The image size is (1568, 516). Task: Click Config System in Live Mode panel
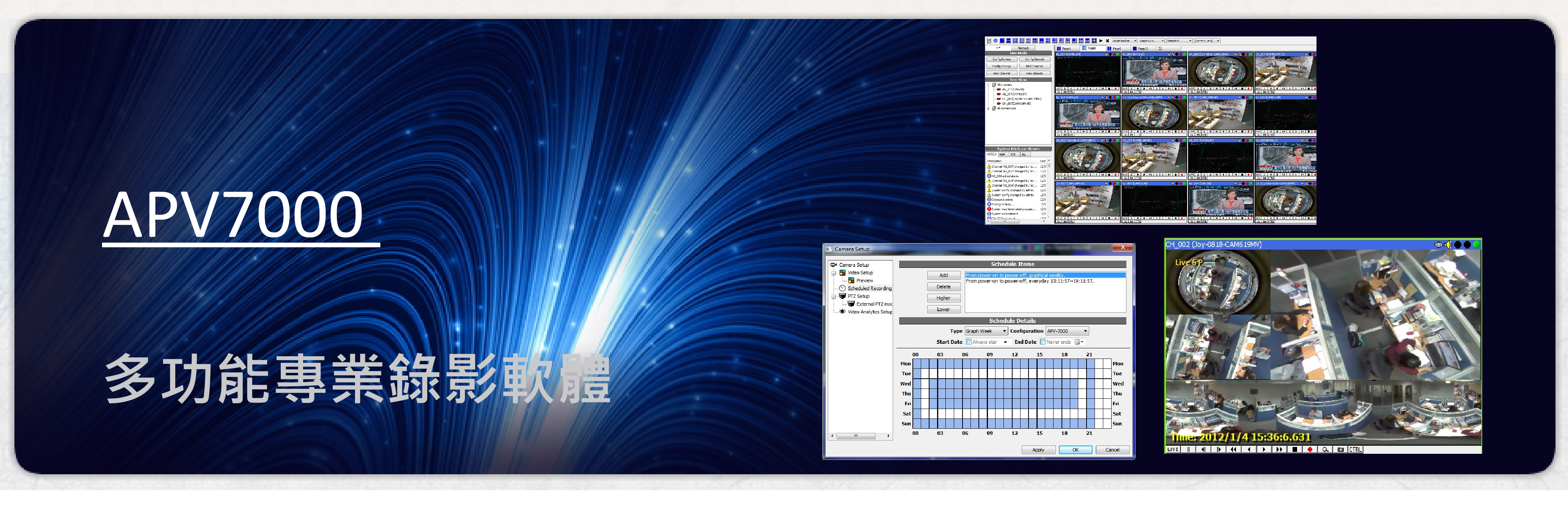point(1002,60)
